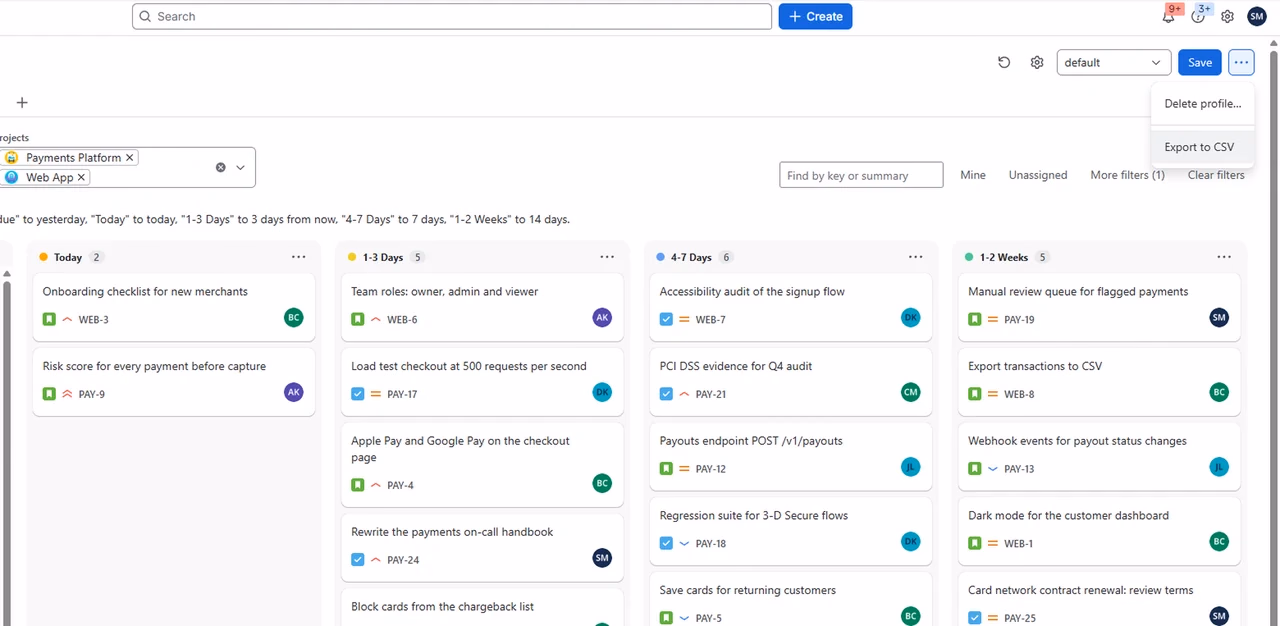Viewport: 1280px width, 626px height.
Task: Click BC avatar on PAY-4 card
Action: coord(602,483)
